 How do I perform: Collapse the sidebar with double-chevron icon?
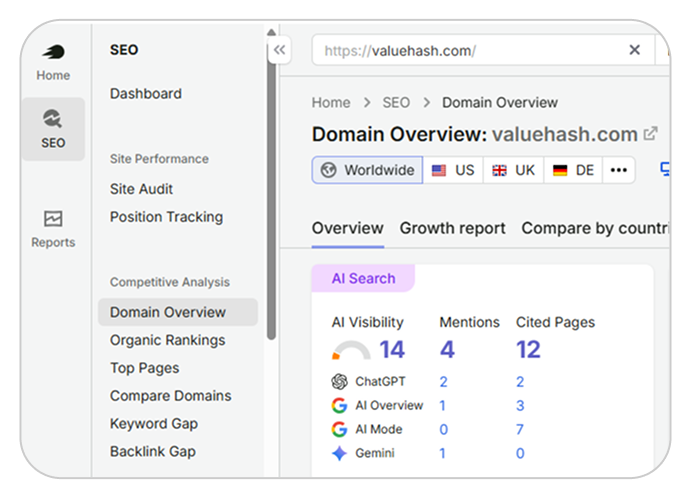[279, 50]
